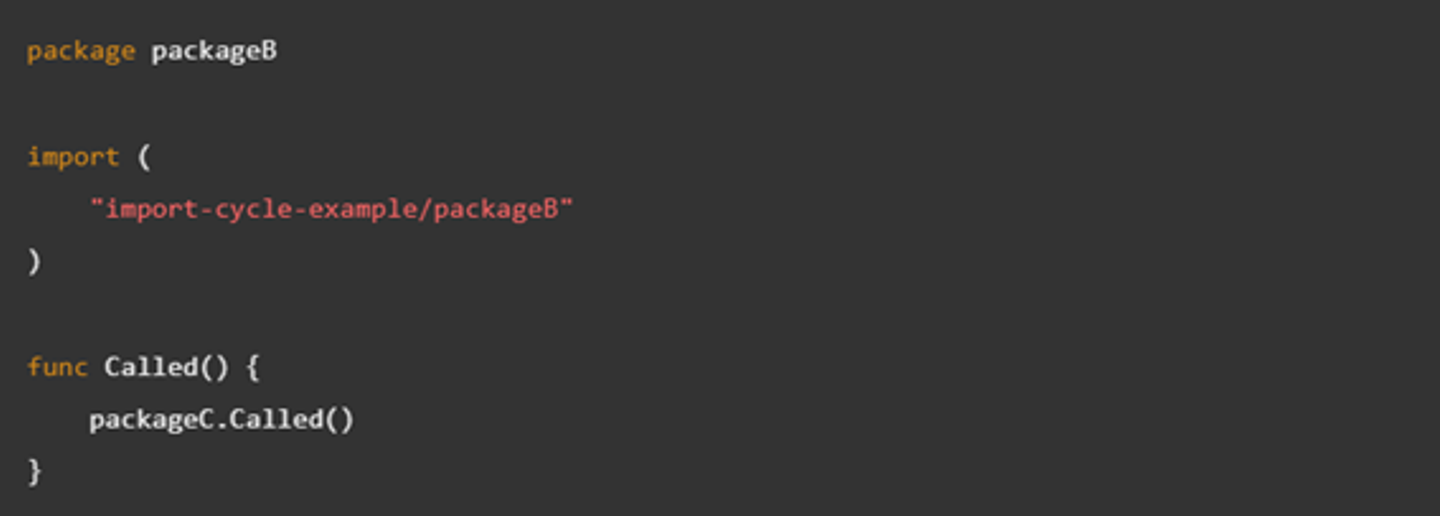Click the opening curly brace of Called
This screenshot has height=516, width=1440.
[252, 367]
